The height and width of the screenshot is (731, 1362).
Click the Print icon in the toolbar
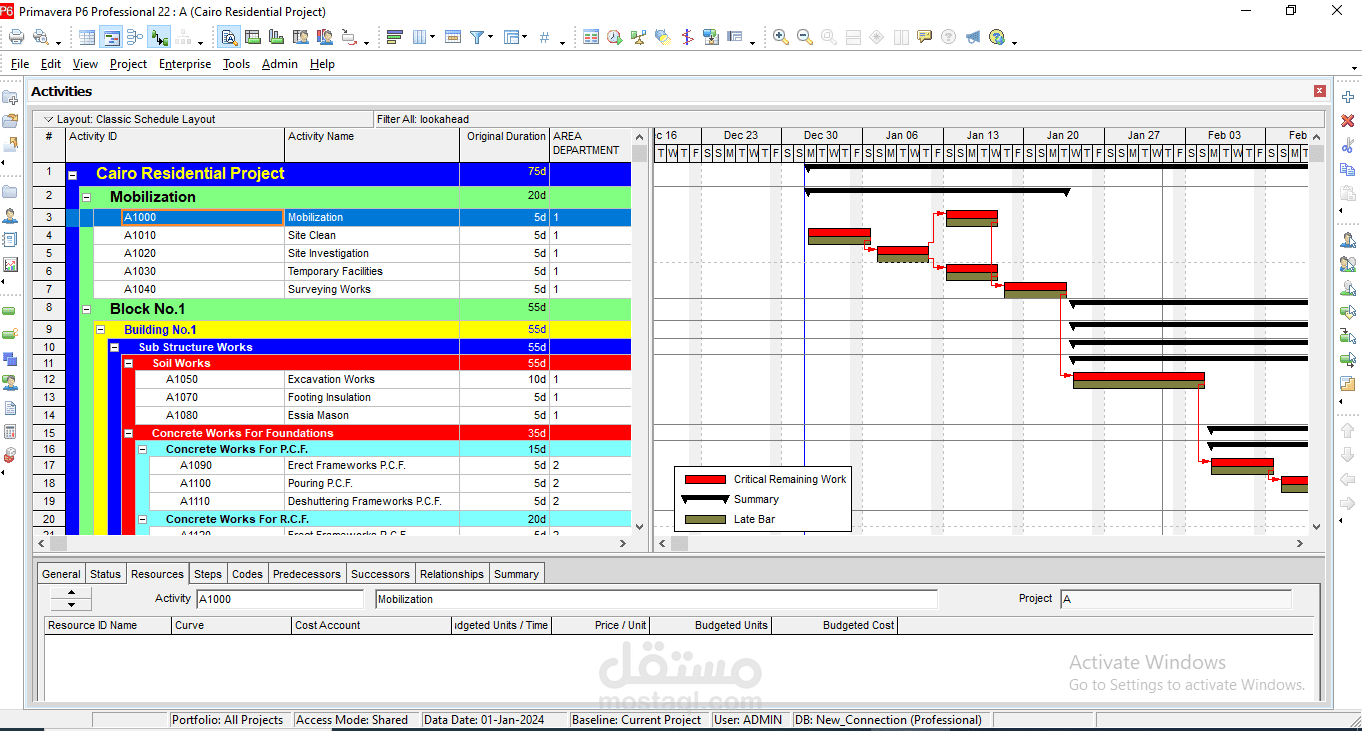(x=16, y=37)
